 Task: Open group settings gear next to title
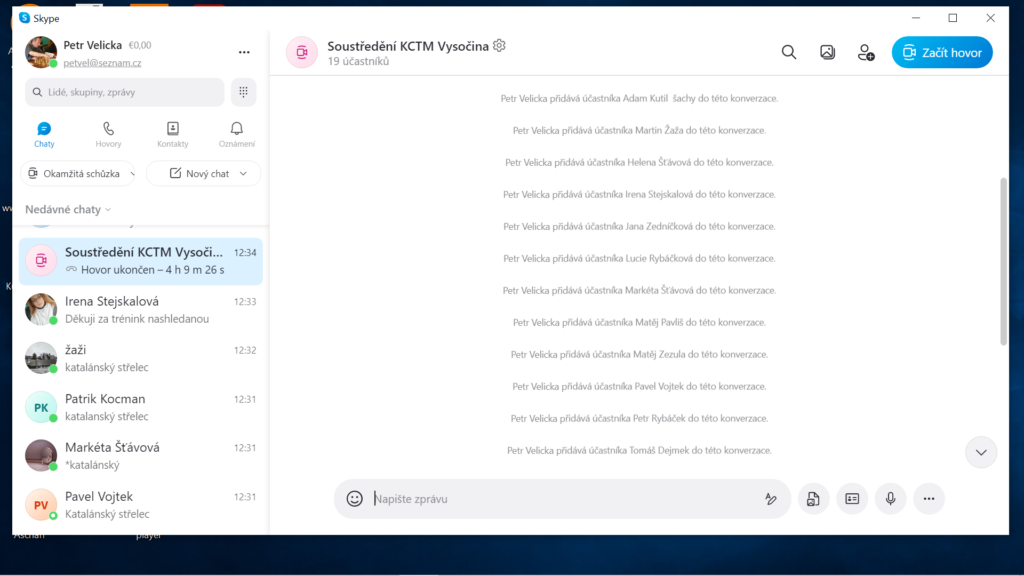[x=500, y=46]
